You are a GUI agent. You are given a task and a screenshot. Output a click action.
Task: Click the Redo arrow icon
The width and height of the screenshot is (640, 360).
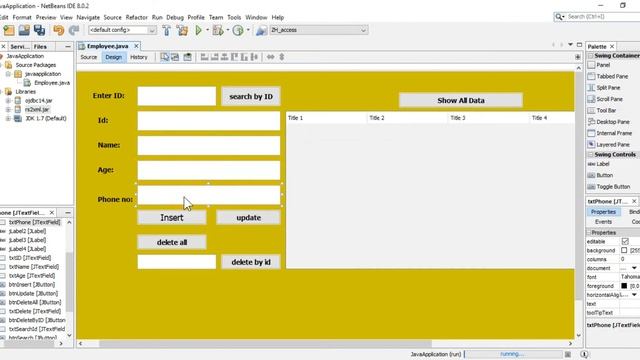click(x=74, y=30)
